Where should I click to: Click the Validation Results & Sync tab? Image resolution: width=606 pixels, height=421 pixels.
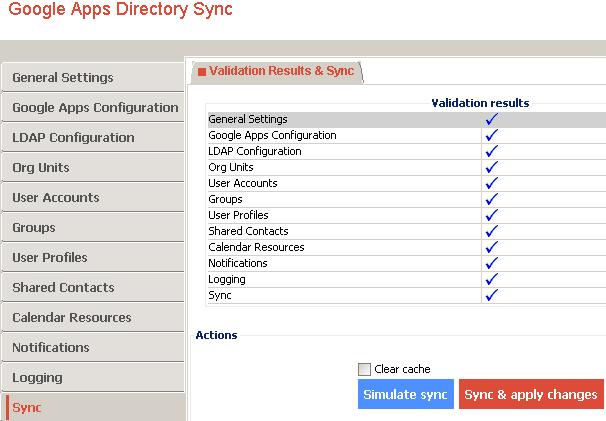[277, 72]
